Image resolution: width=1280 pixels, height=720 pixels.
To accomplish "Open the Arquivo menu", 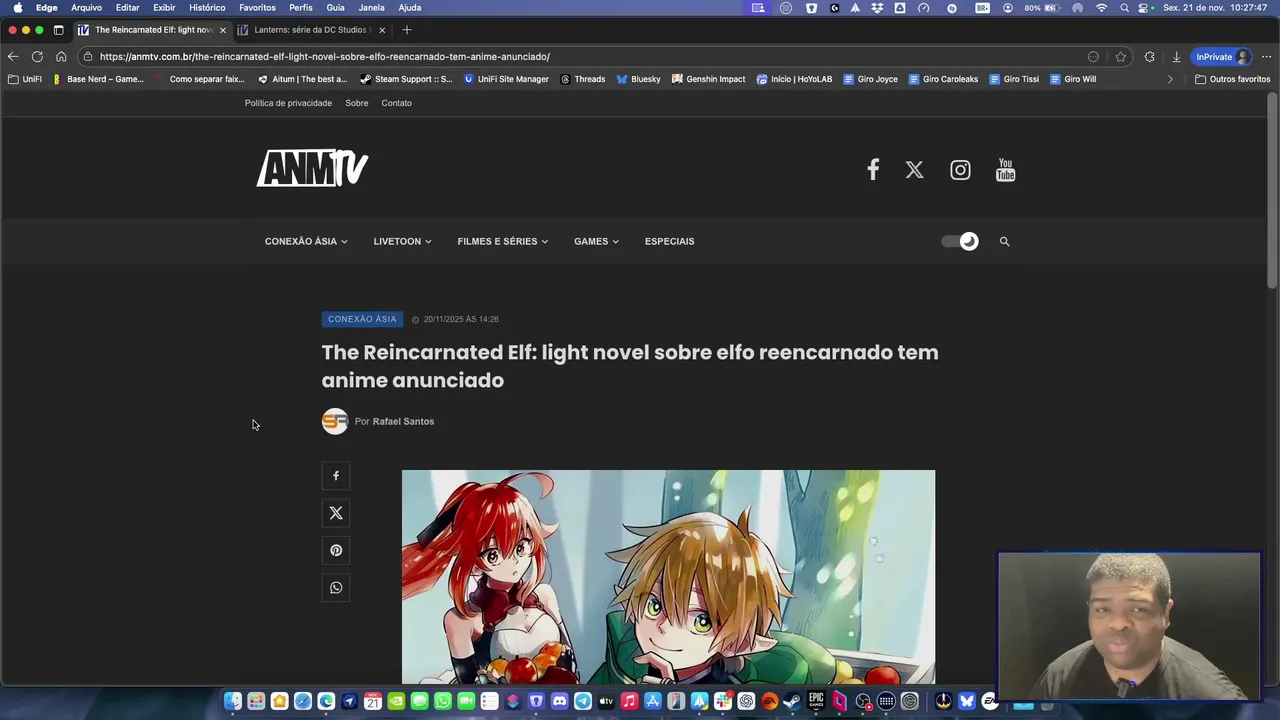I will click(x=86, y=7).
